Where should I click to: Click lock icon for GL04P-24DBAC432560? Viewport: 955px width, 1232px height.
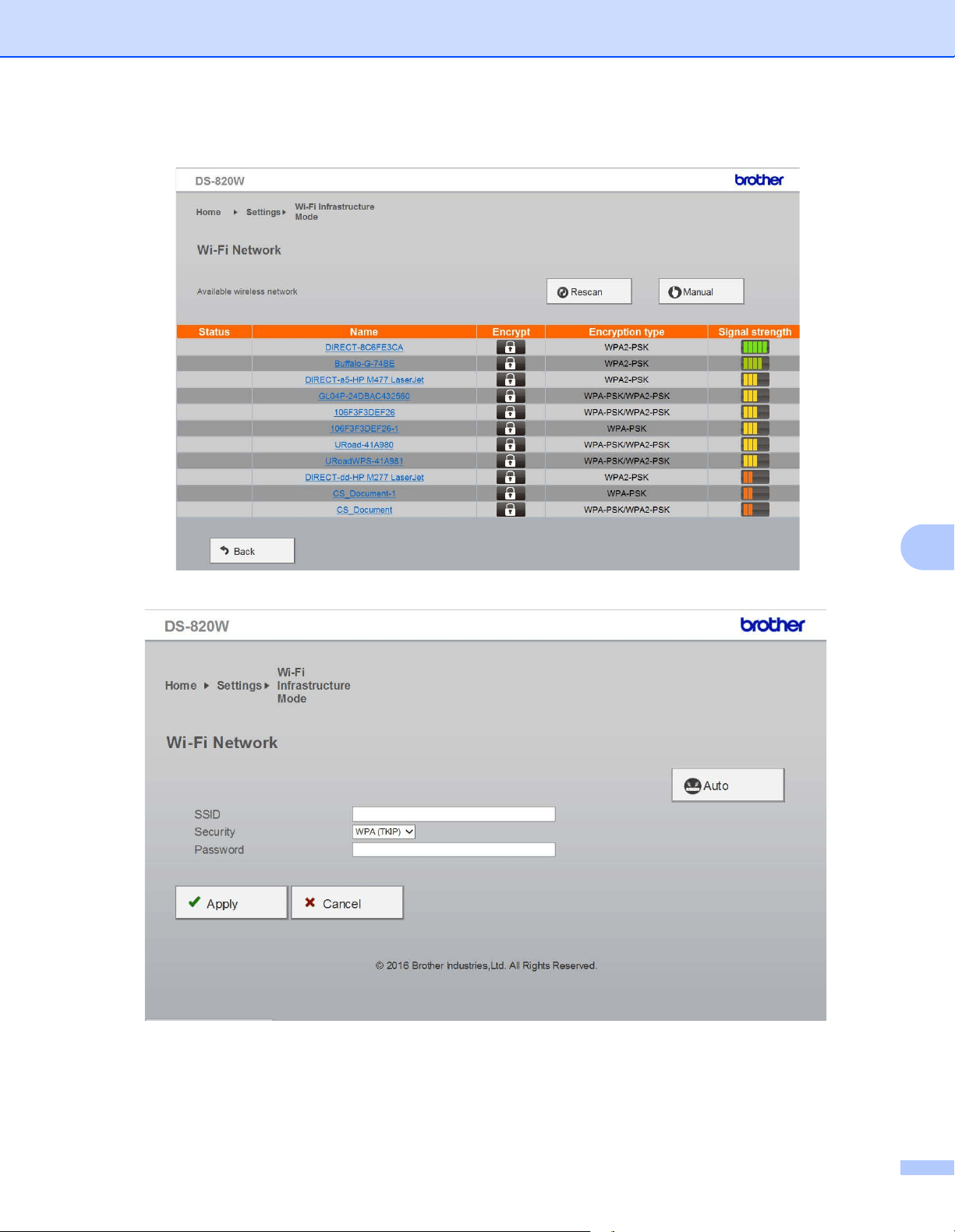511,396
